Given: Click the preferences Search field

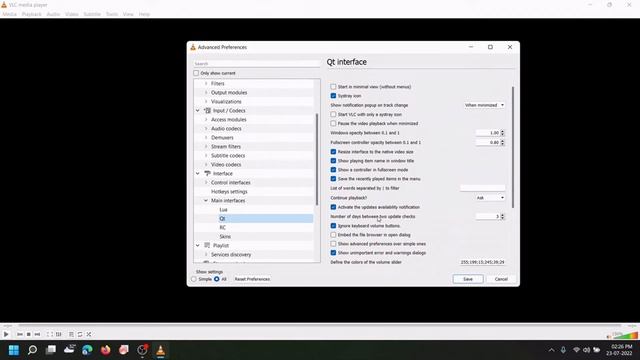Looking at the screenshot, I should pyautogui.click(x=257, y=64).
